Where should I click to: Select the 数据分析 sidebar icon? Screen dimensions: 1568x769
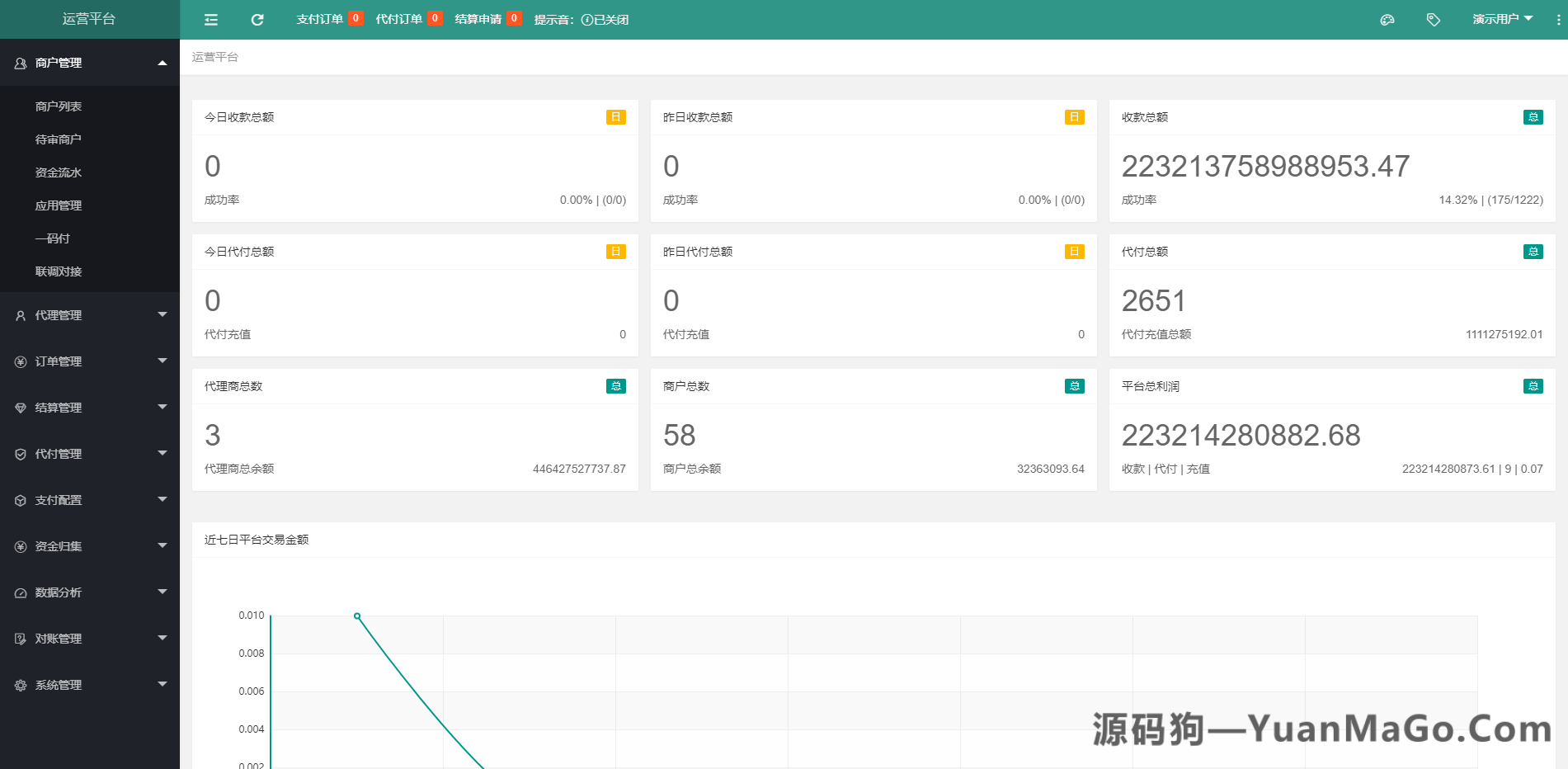tap(20, 592)
